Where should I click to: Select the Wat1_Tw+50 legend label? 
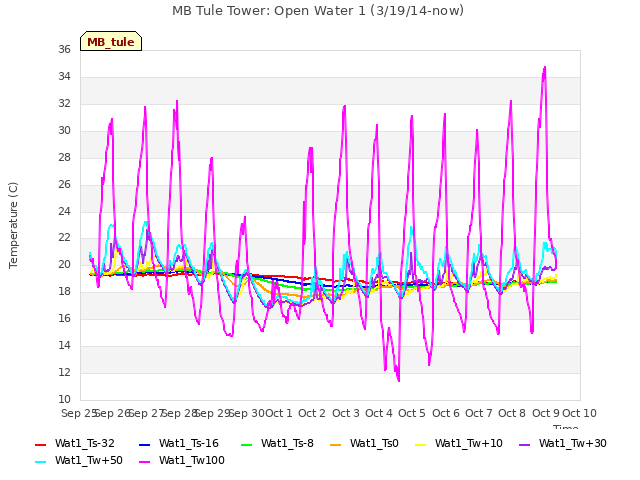coord(89,460)
